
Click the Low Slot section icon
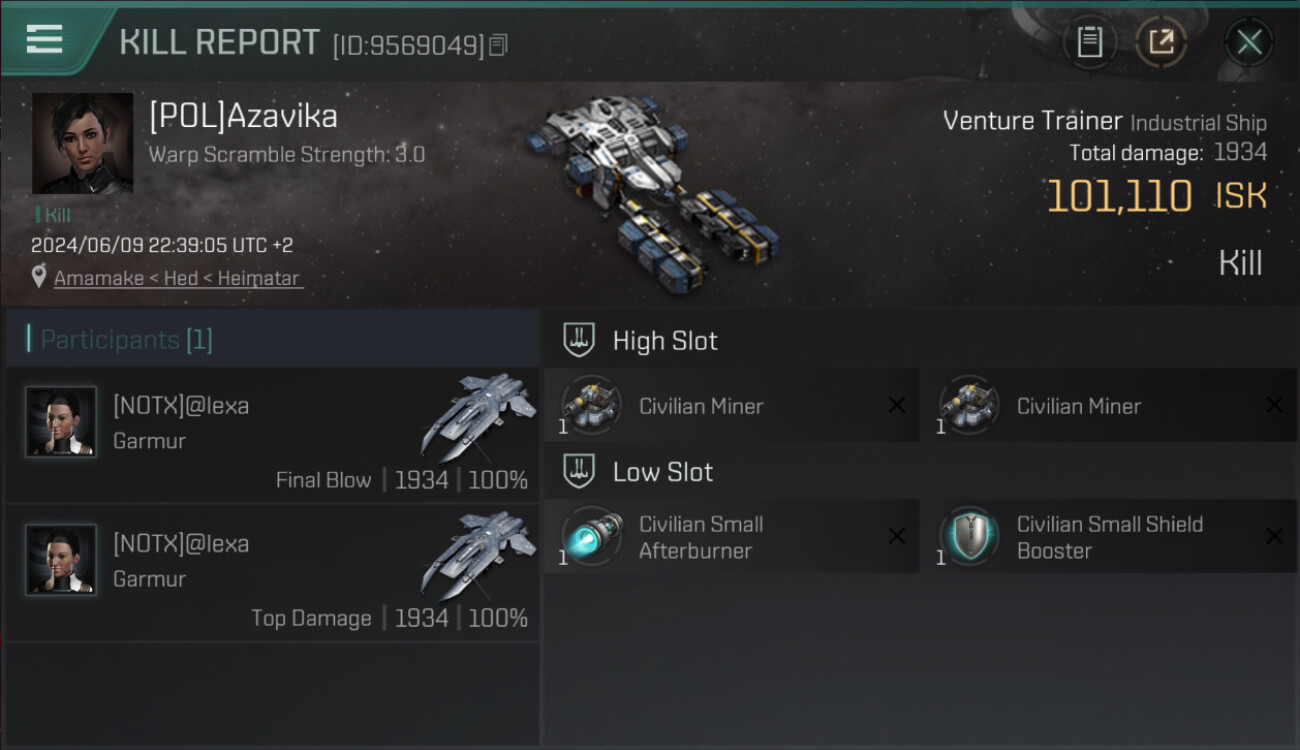click(579, 471)
